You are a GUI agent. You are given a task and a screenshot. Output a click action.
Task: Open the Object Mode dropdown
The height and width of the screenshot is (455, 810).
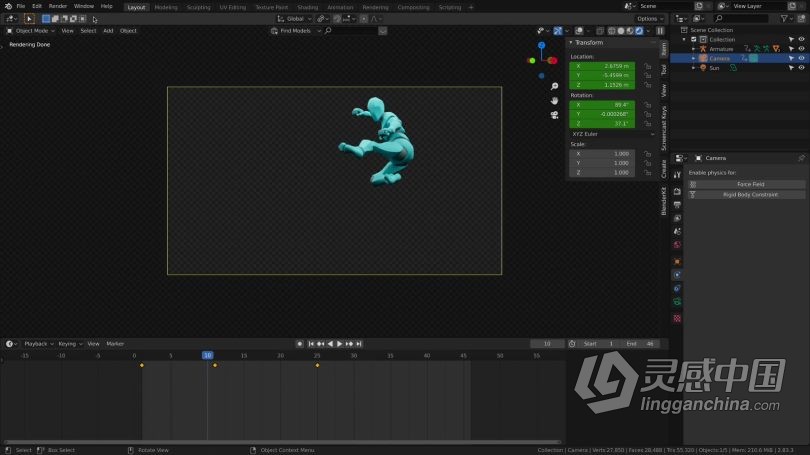point(30,31)
